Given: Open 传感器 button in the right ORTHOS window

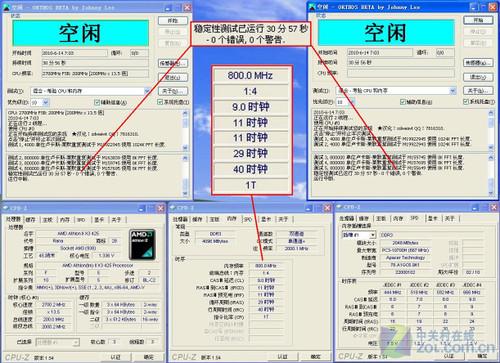Looking at the screenshot, I should coord(478,63).
